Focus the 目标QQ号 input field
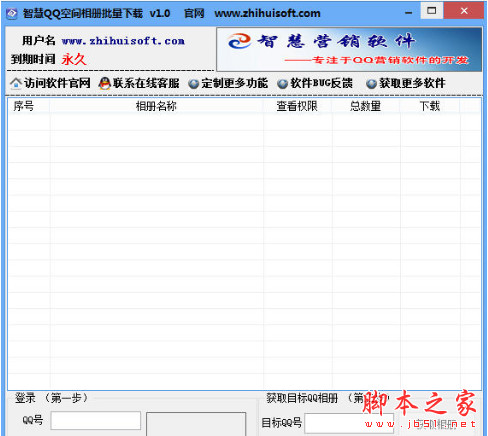The image size is (488, 436). coord(349,423)
